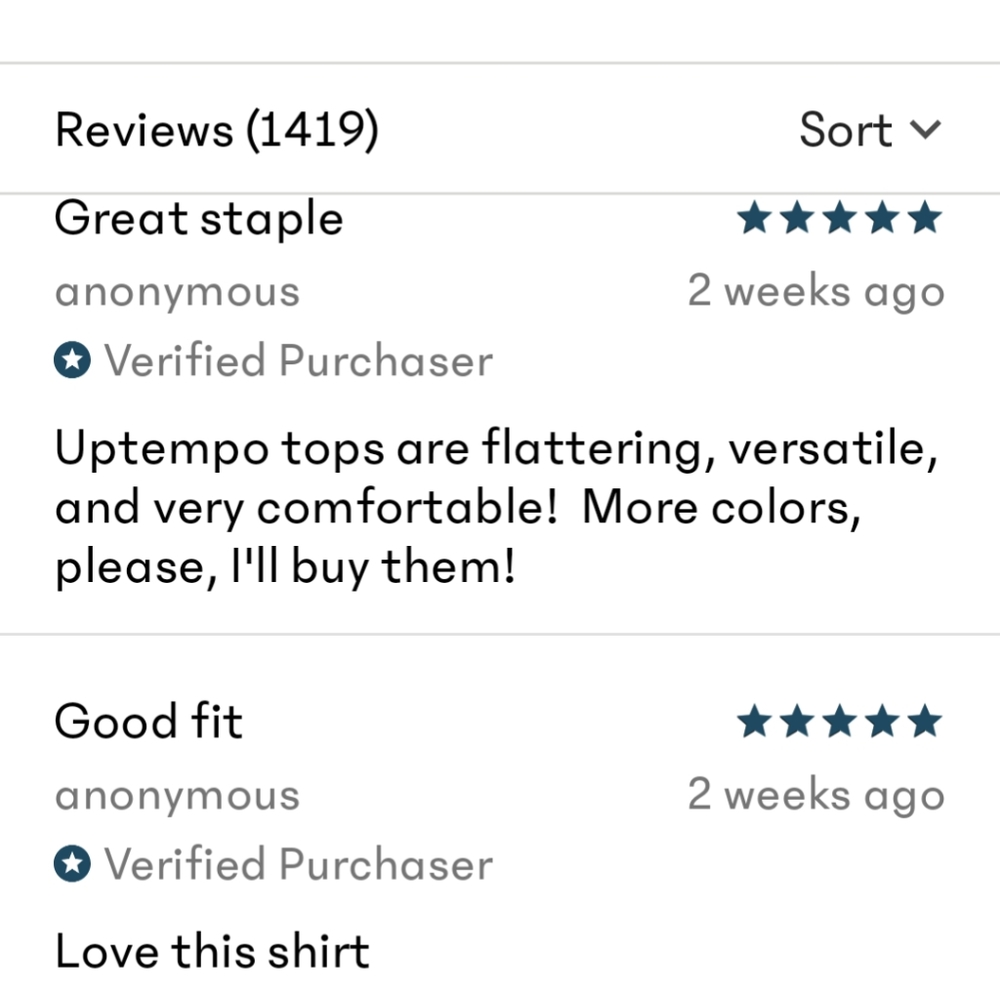Select the Uptempo tops review text
The height and width of the screenshot is (1000, 1000).
pyautogui.click(x=497, y=509)
